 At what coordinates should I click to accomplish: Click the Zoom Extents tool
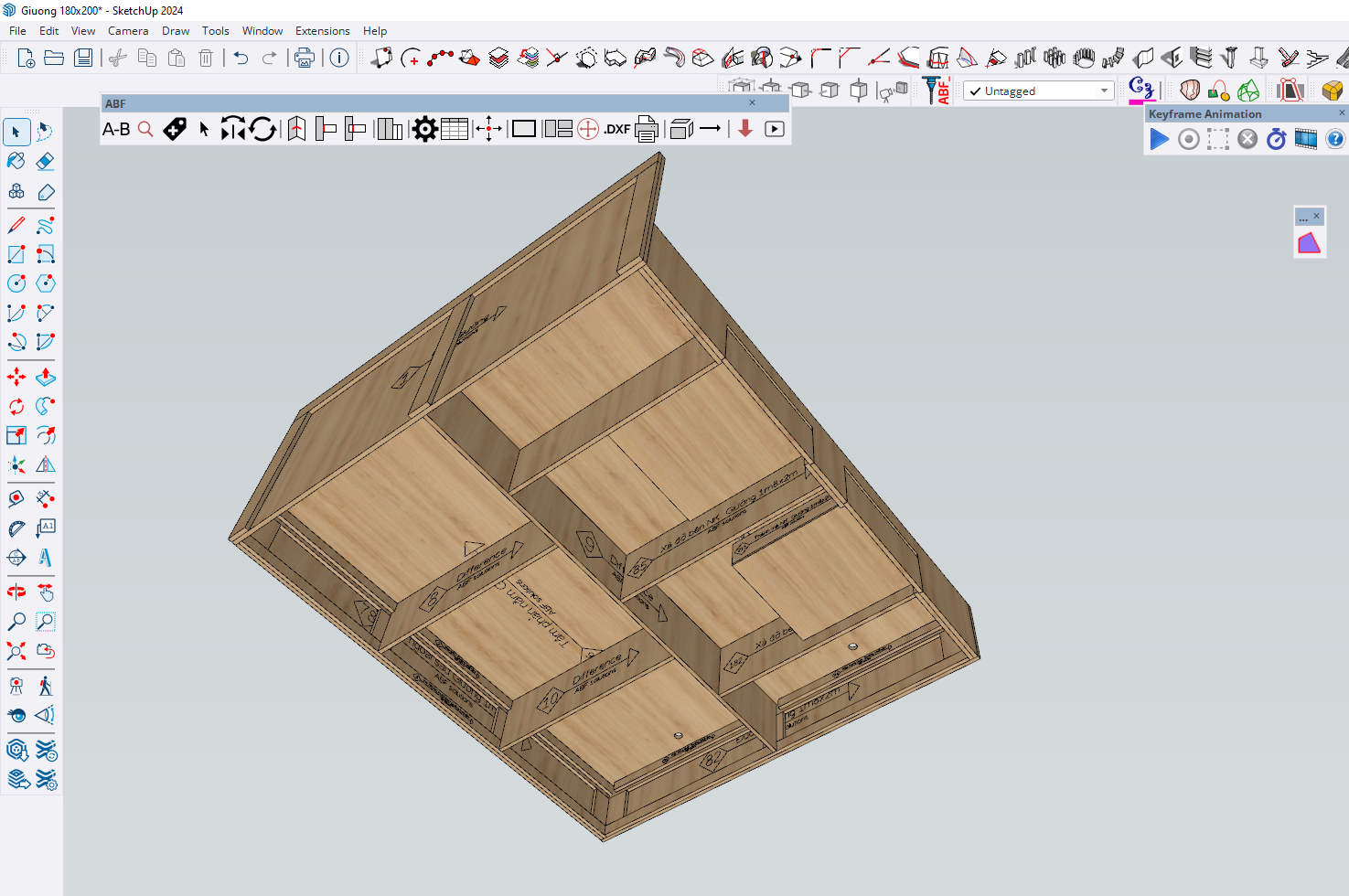tap(16, 651)
